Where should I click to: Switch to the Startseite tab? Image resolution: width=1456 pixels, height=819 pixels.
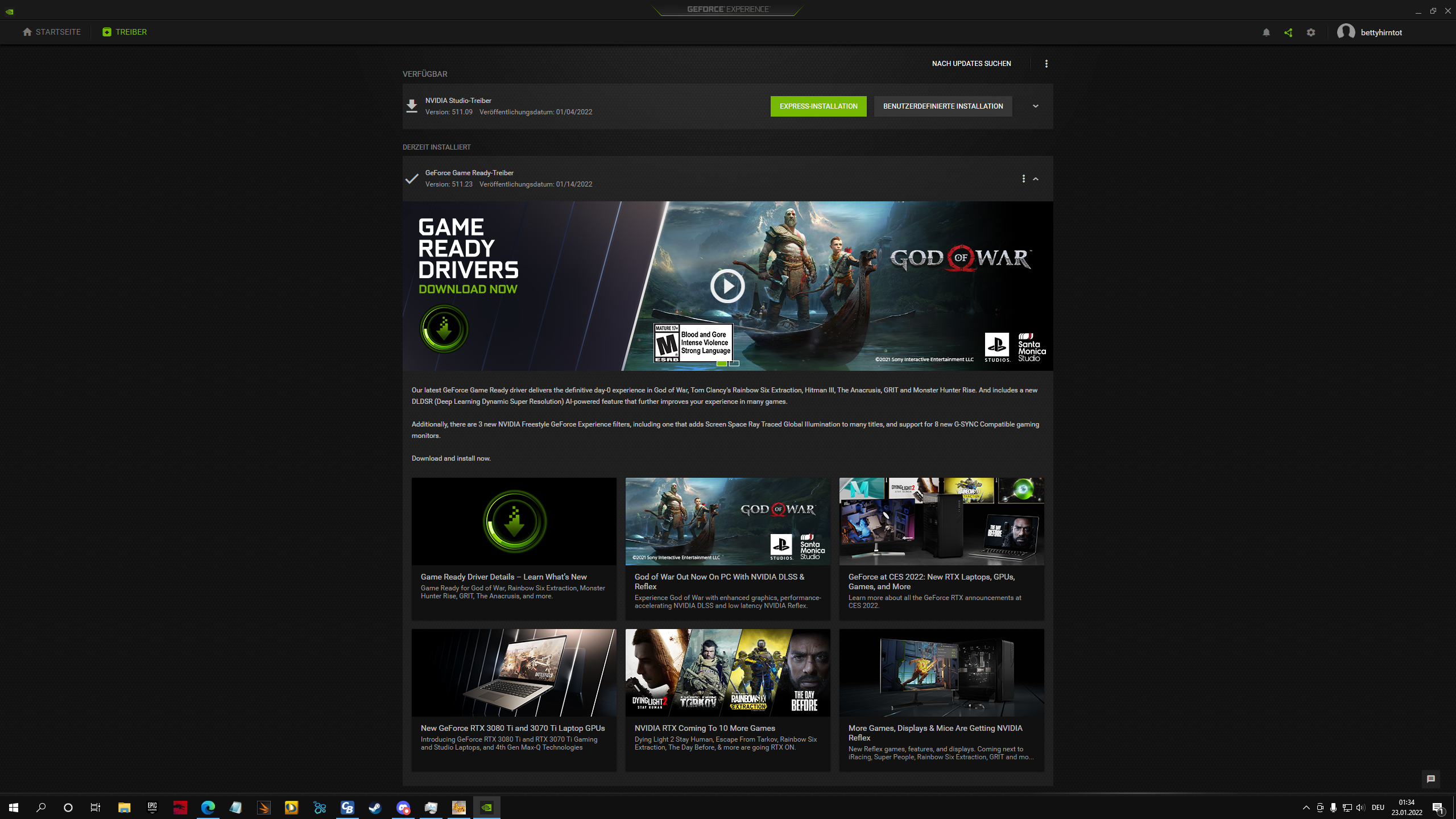tap(52, 32)
